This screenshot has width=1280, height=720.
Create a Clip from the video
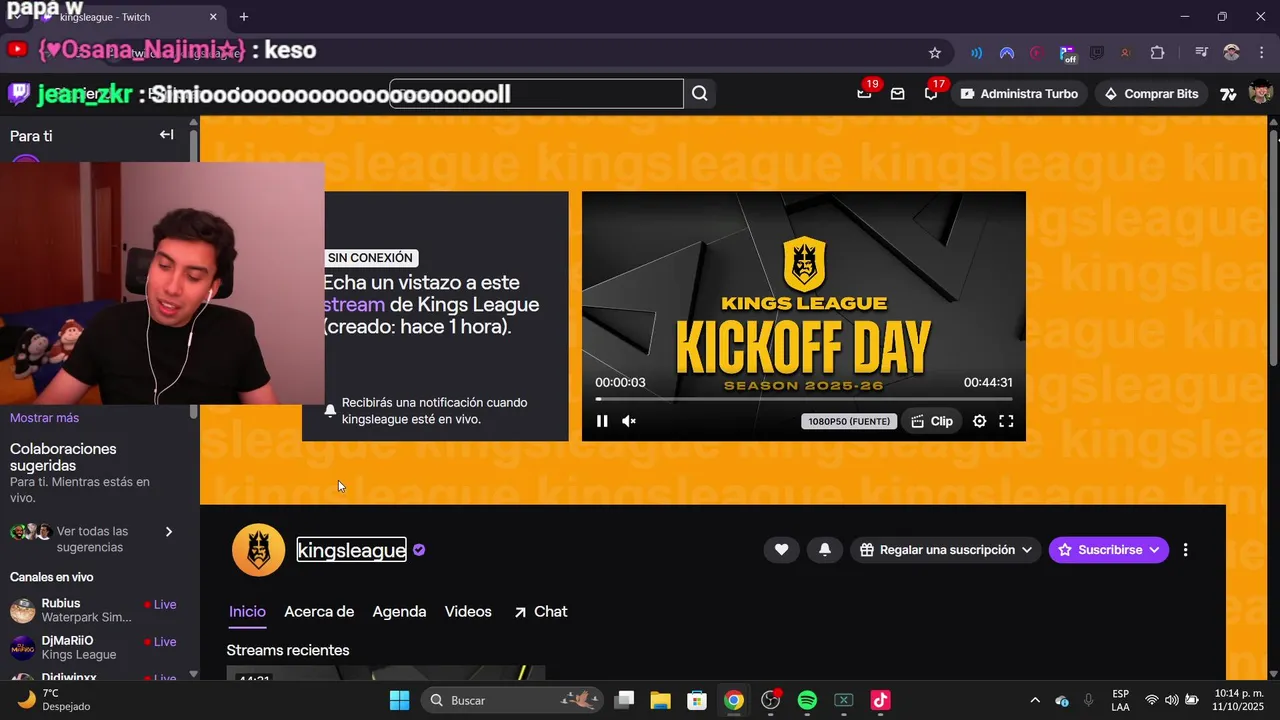click(x=931, y=421)
